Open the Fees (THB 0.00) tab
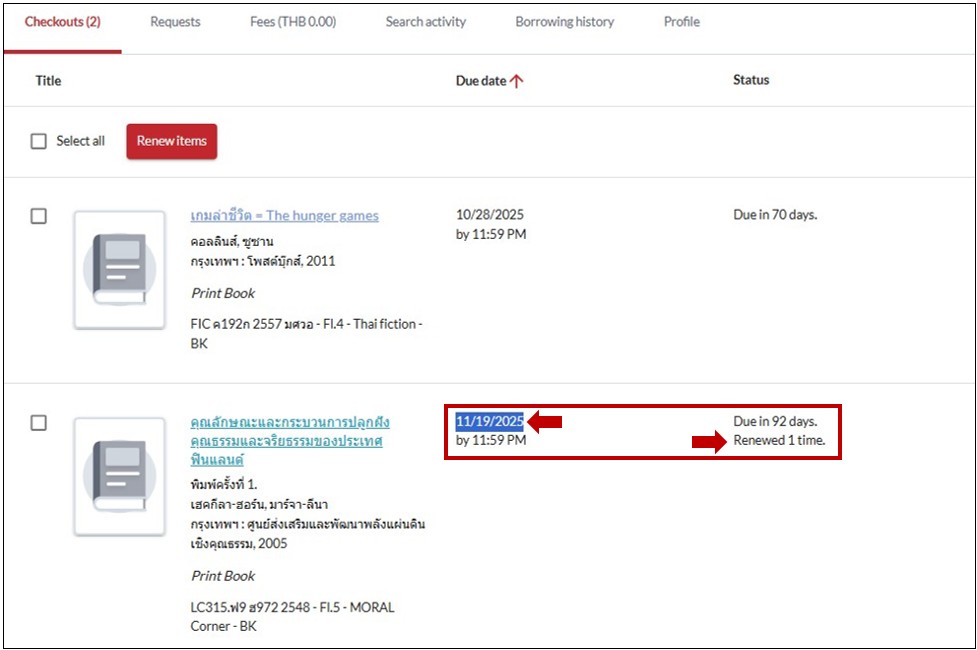Screen dimensions: 977x650 click(293, 22)
